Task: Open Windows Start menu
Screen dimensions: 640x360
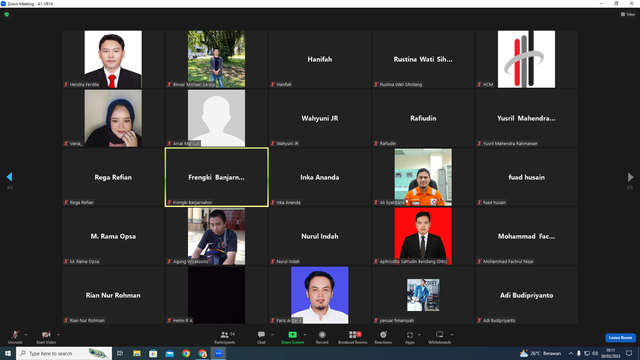Action: coord(8,353)
